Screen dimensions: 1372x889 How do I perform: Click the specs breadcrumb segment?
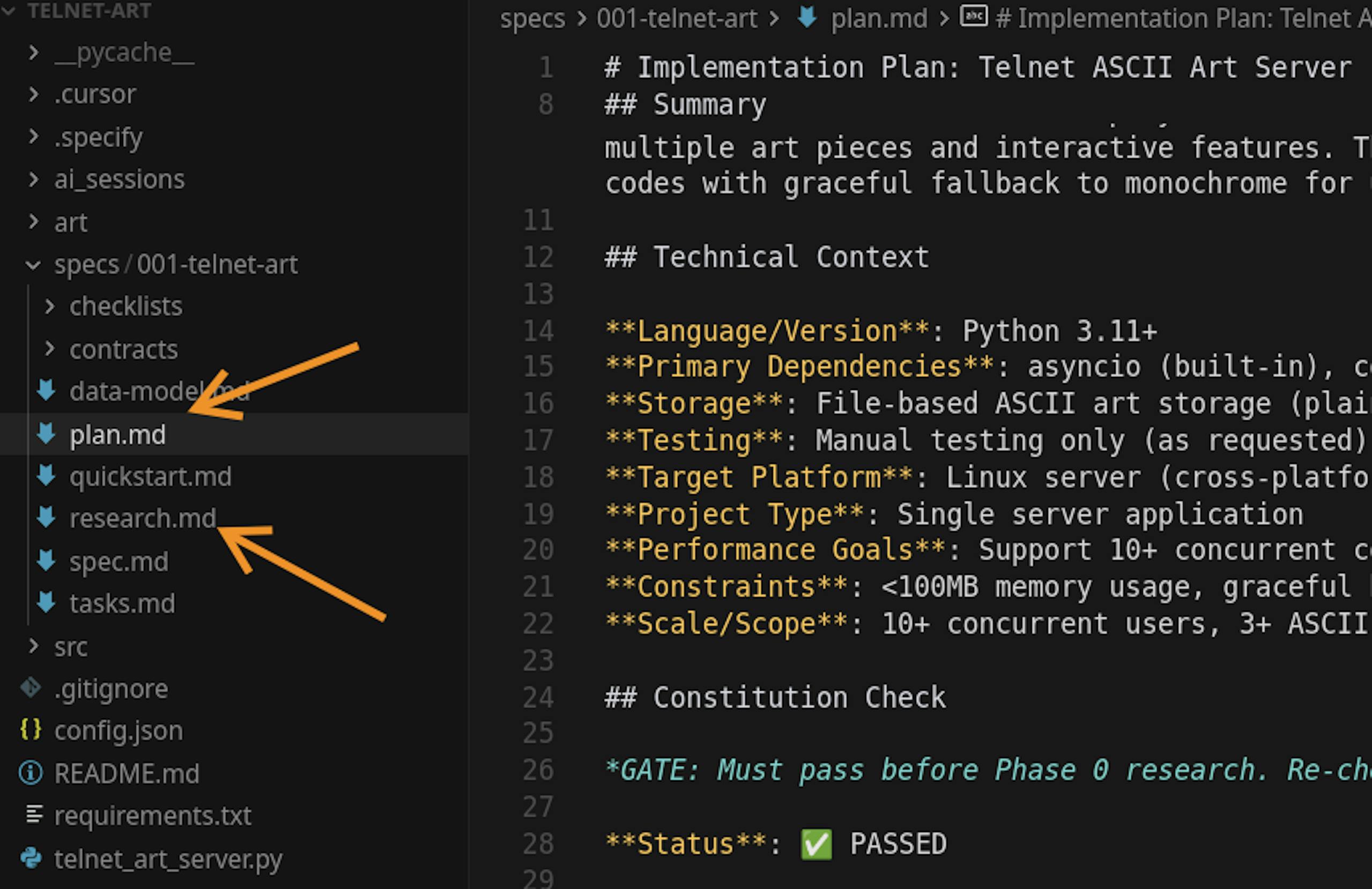point(532,18)
